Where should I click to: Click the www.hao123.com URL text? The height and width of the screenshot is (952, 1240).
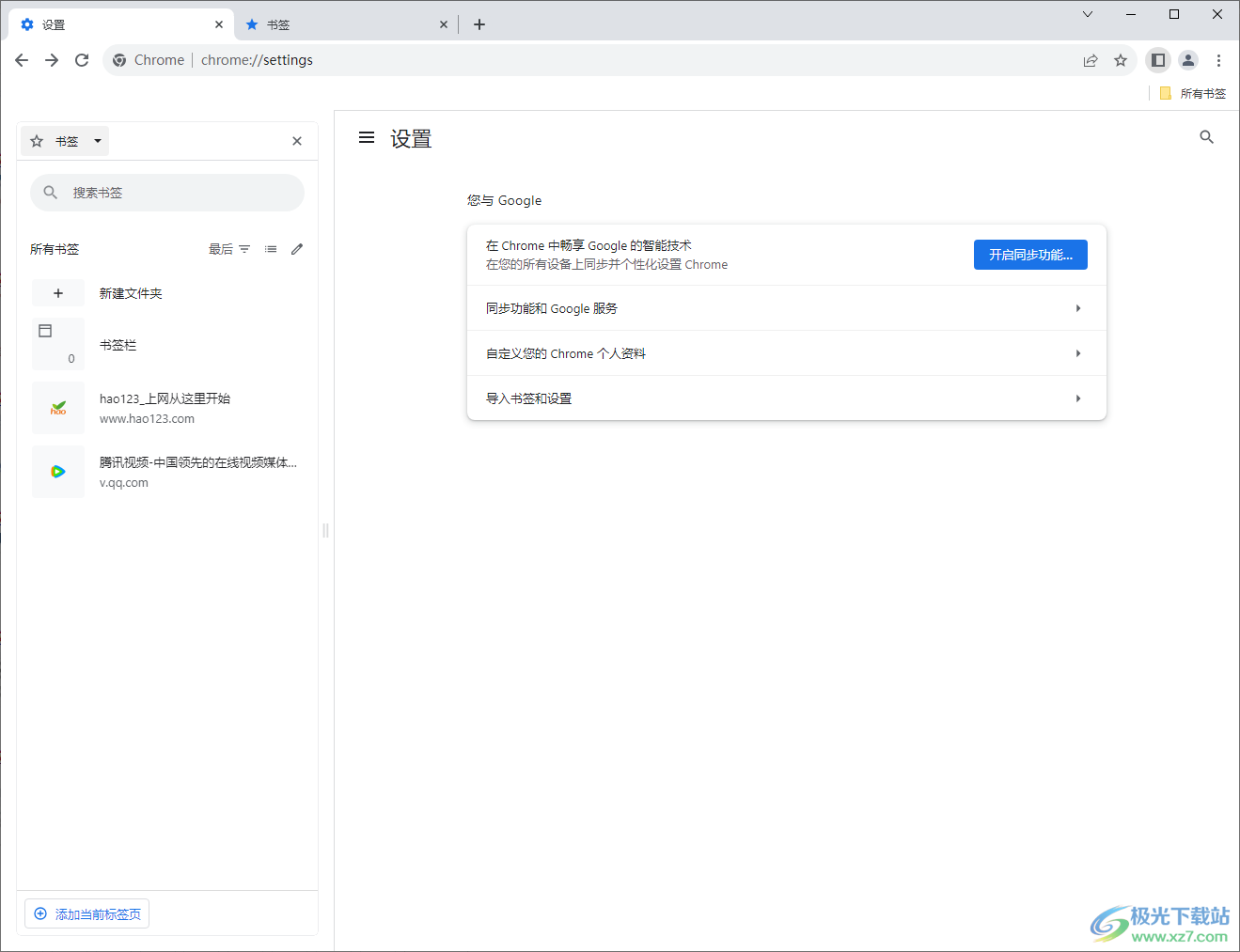(x=147, y=419)
